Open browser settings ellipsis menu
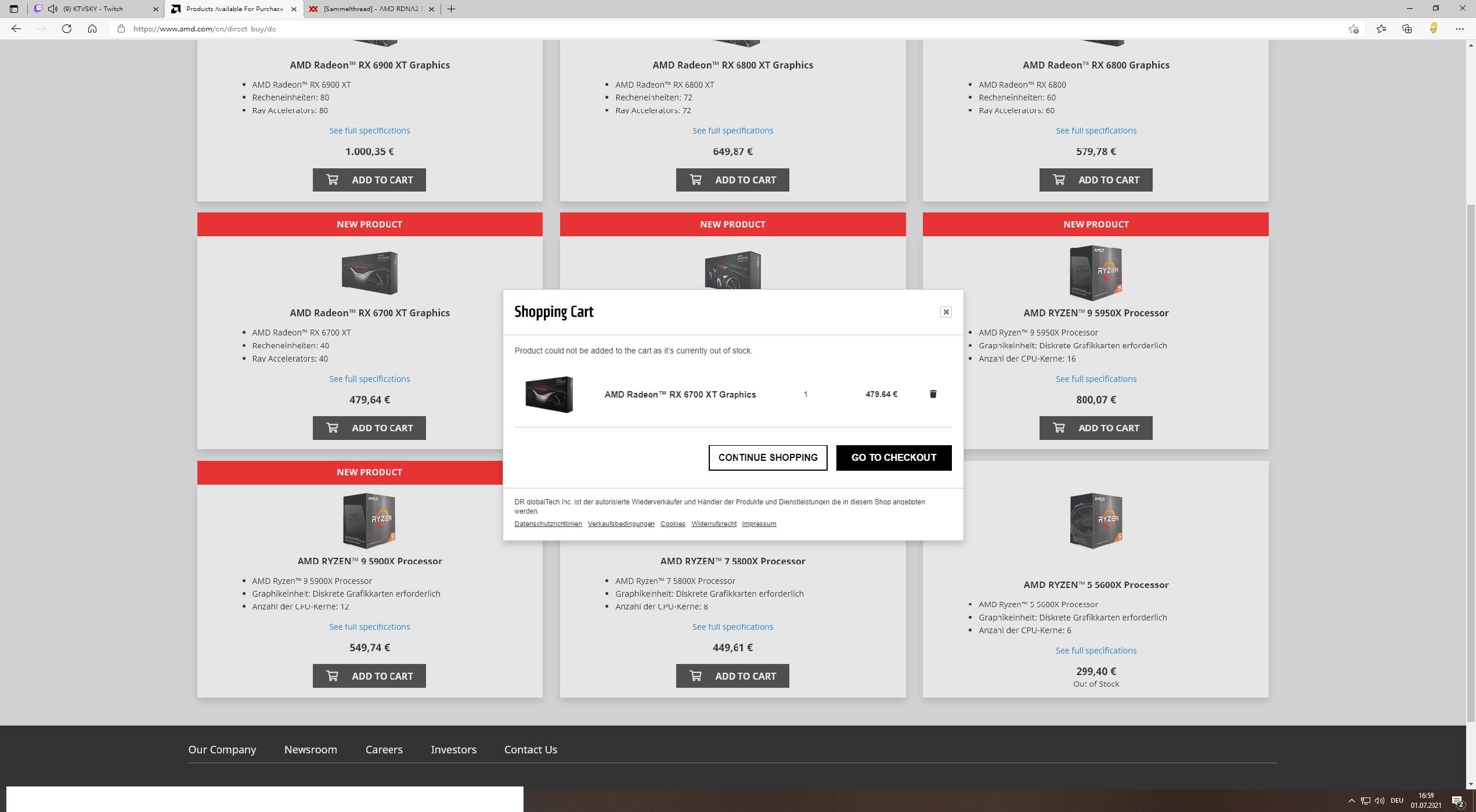 (x=1459, y=28)
